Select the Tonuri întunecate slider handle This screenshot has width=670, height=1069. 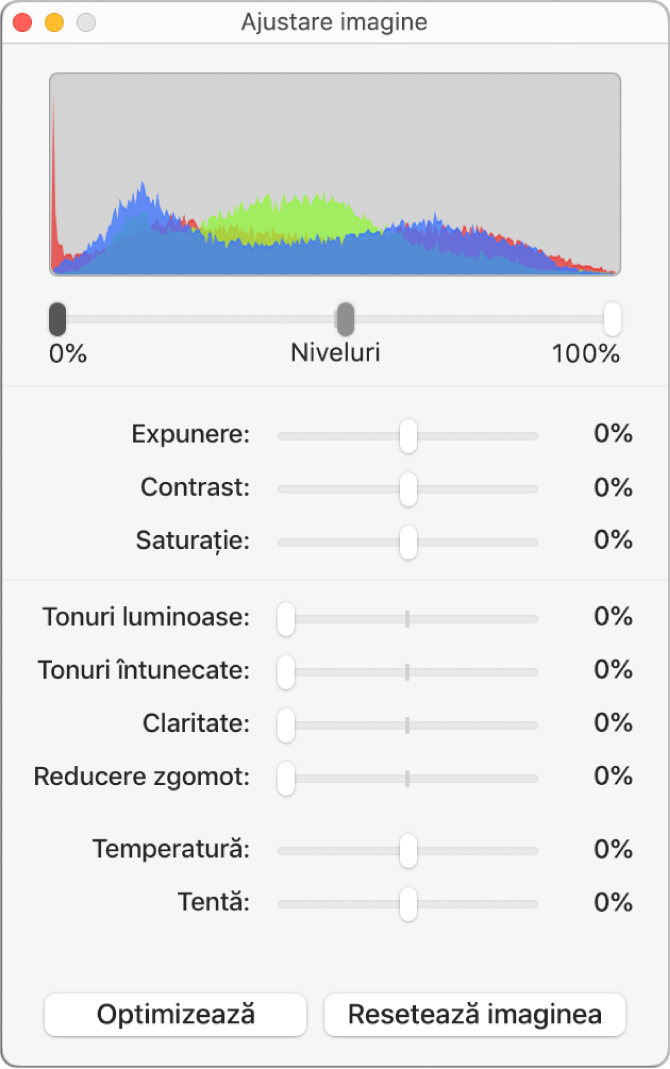[286, 672]
